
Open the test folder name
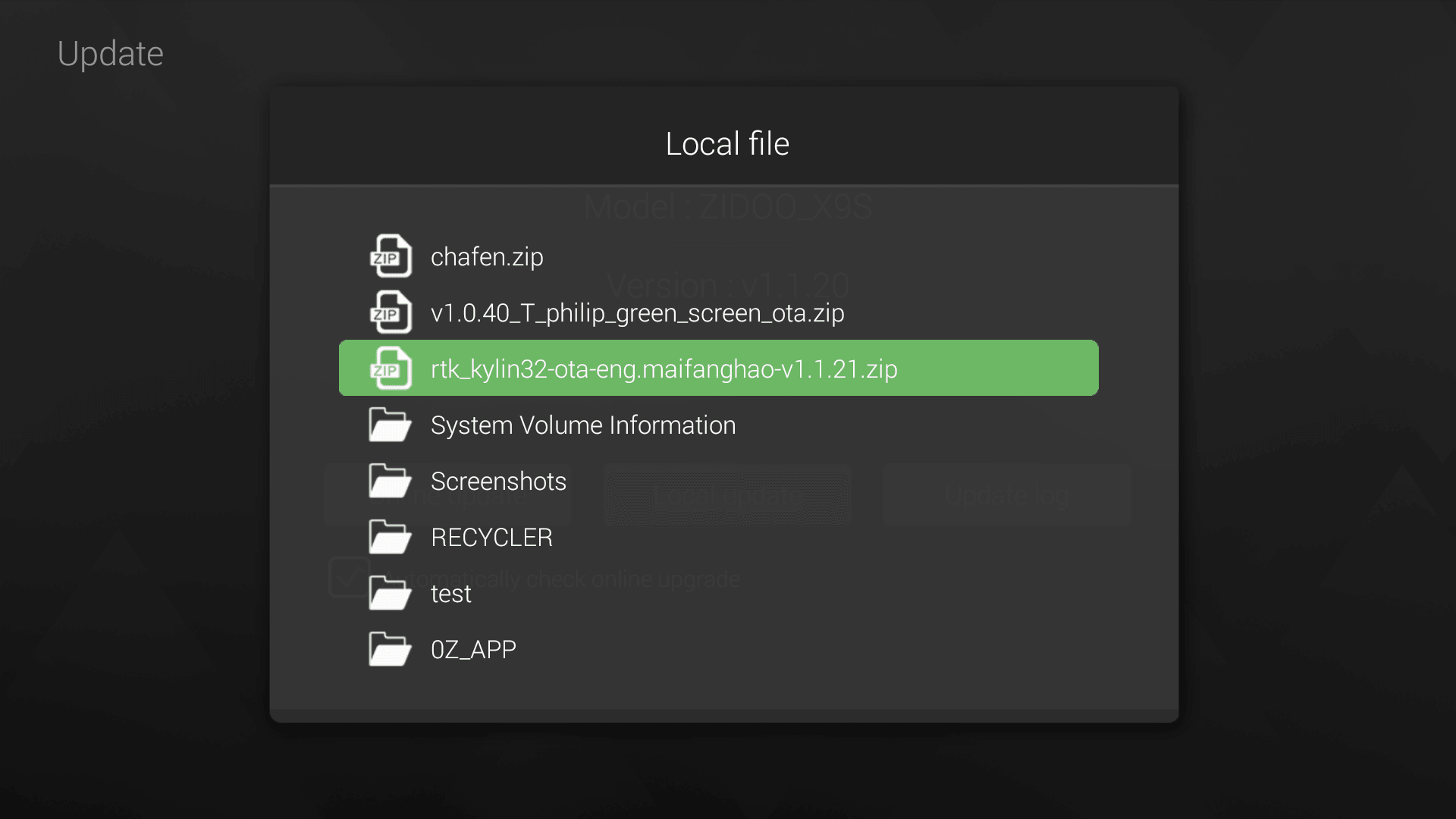pyautogui.click(x=450, y=594)
